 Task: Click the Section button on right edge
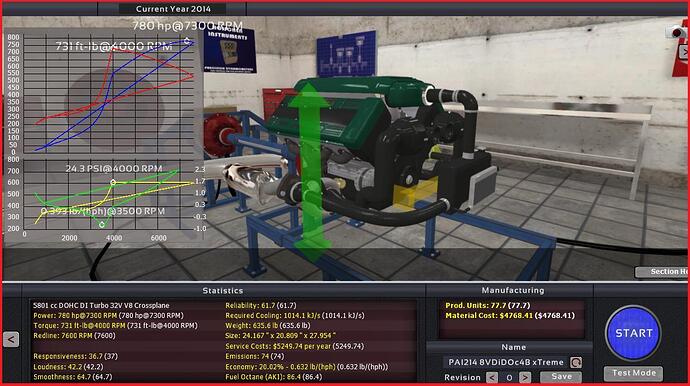click(661, 272)
